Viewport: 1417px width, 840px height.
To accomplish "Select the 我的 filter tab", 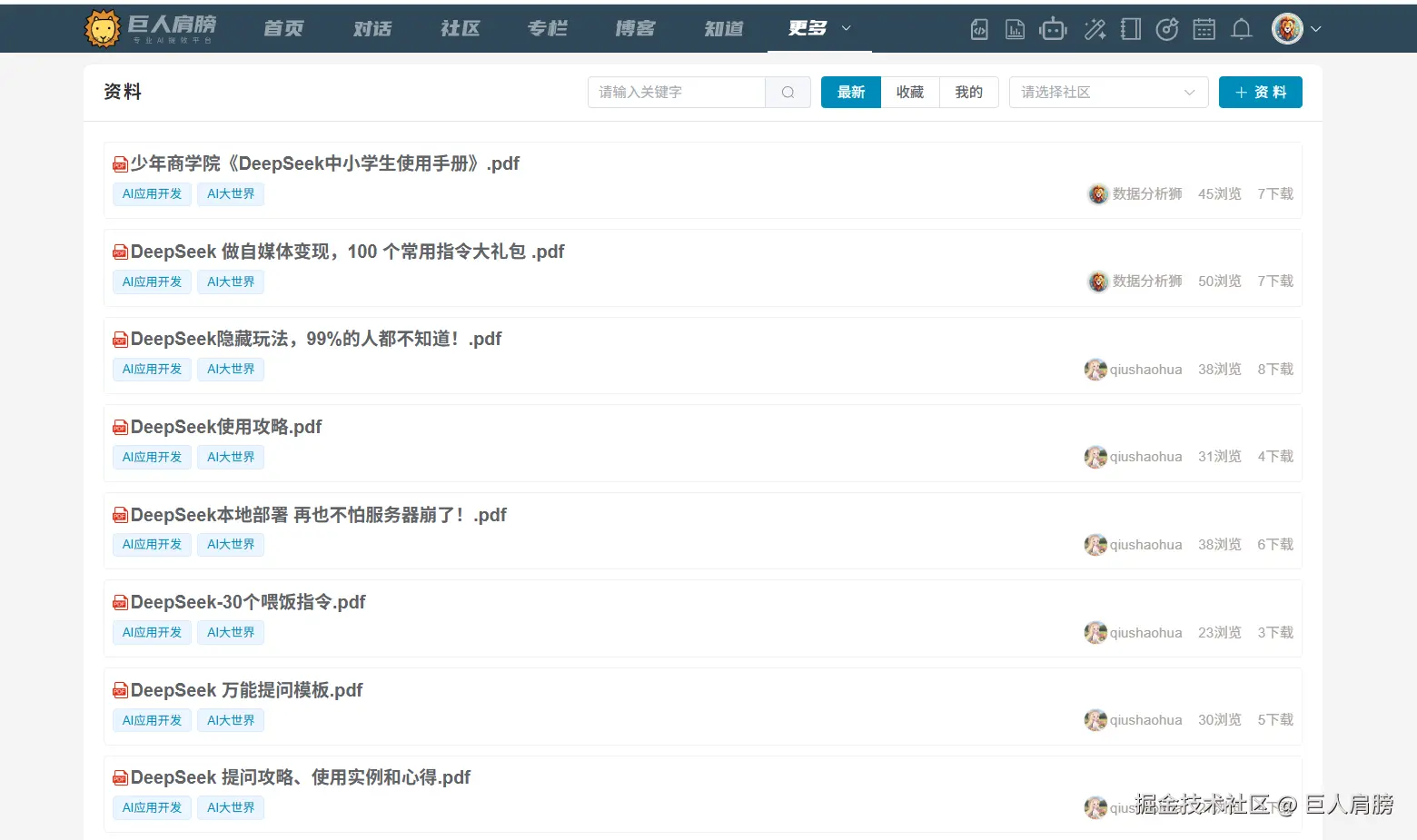I will (x=969, y=92).
